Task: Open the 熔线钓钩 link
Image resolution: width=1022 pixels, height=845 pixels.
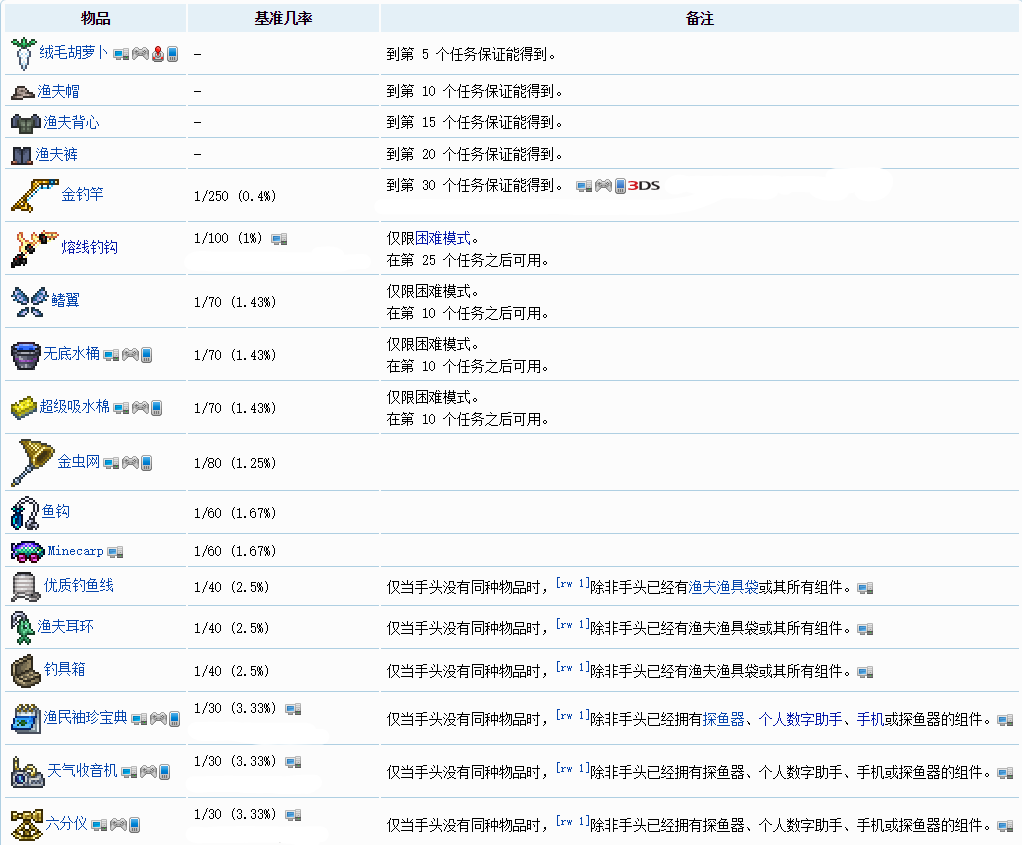Action: (89, 246)
